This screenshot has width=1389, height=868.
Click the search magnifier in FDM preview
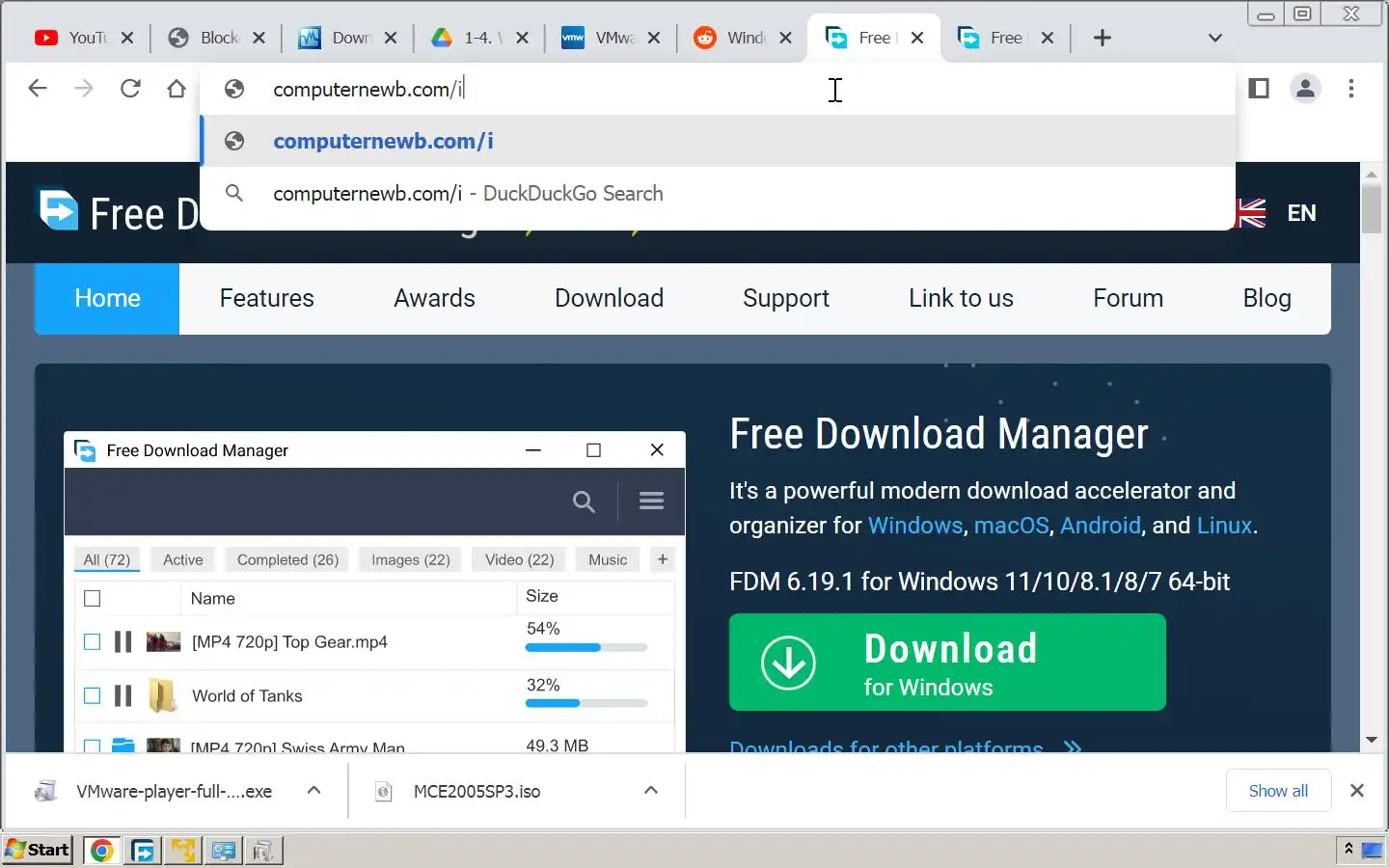(x=584, y=502)
